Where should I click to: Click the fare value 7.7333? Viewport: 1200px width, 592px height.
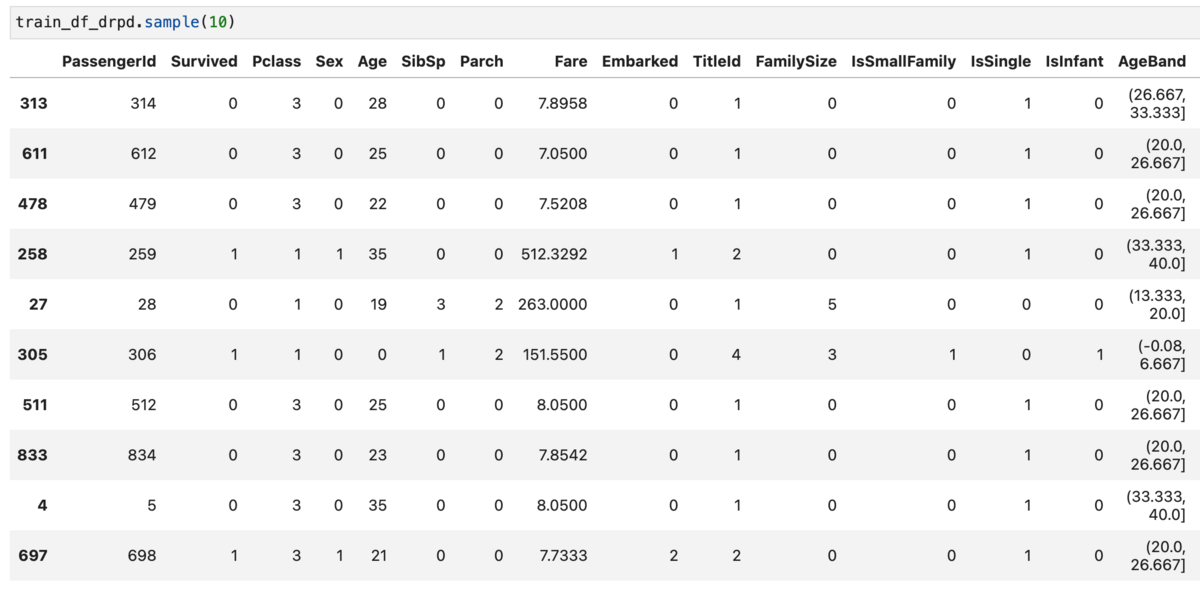coord(563,555)
